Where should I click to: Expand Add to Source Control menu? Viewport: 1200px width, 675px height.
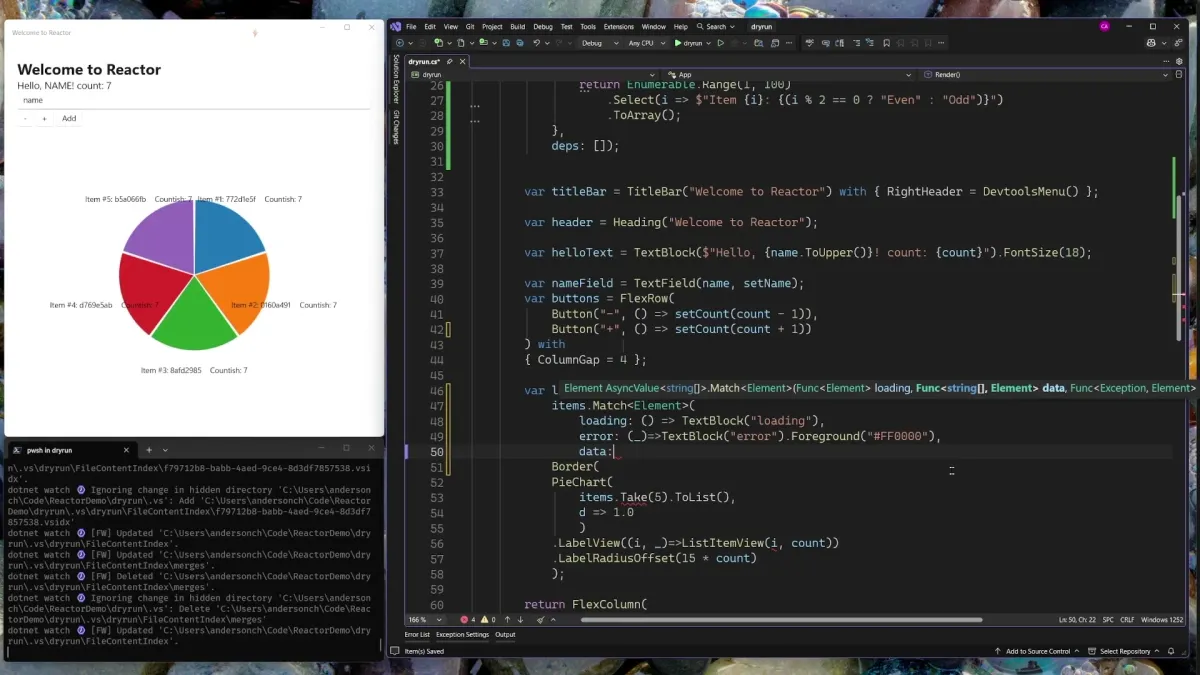click(1039, 651)
